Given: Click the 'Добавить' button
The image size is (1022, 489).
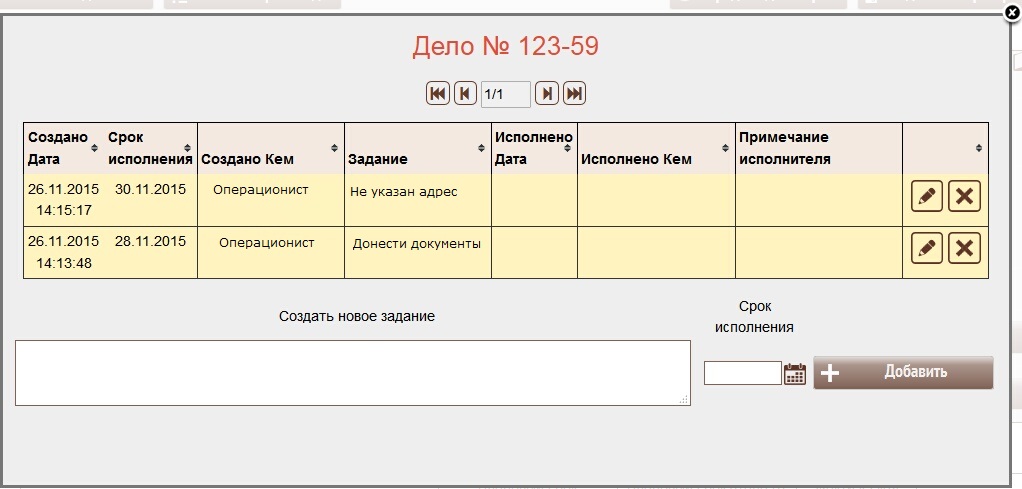Looking at the screenshot, I should click(903, 373).
